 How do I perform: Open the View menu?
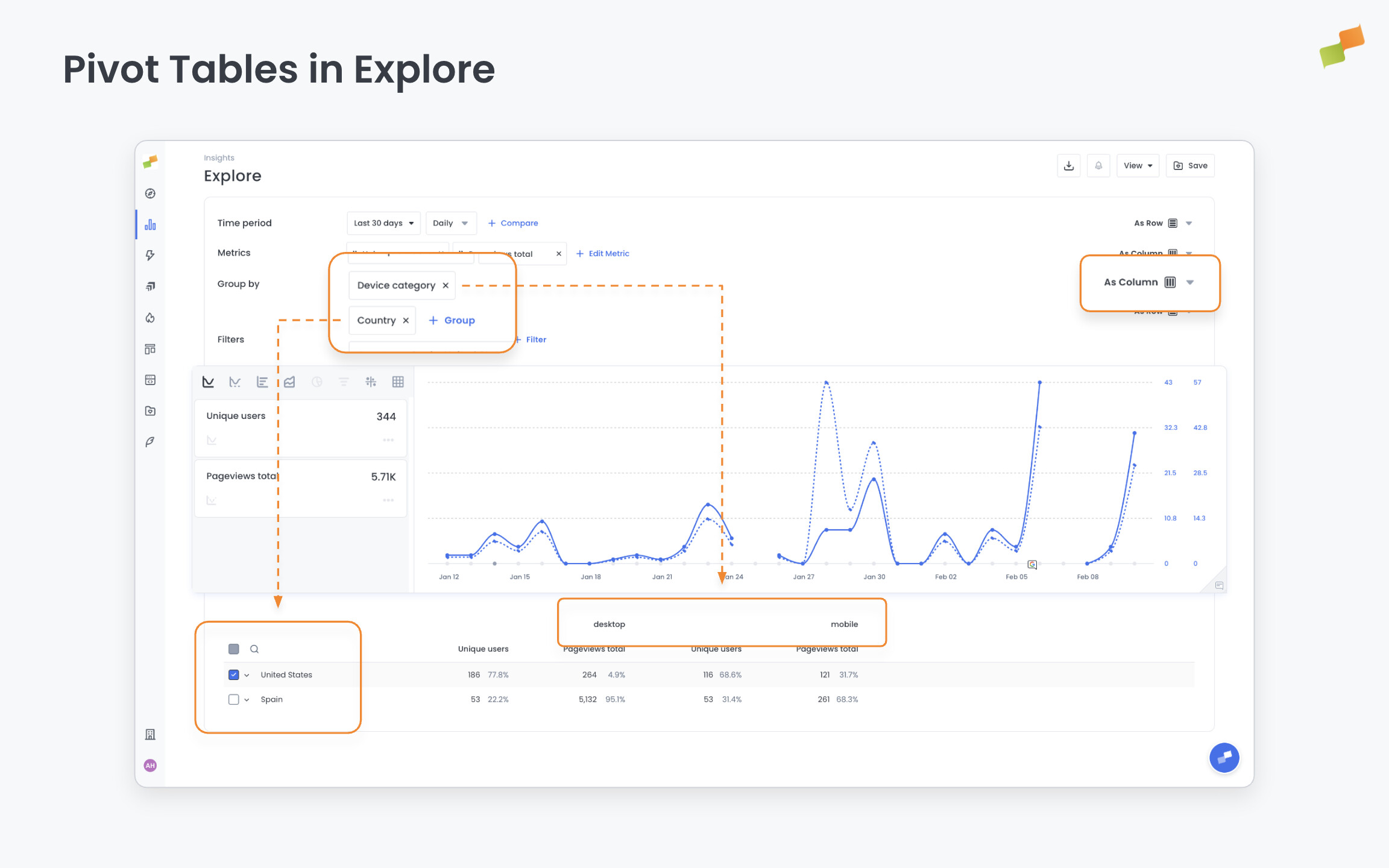(x=1137, y=165)
